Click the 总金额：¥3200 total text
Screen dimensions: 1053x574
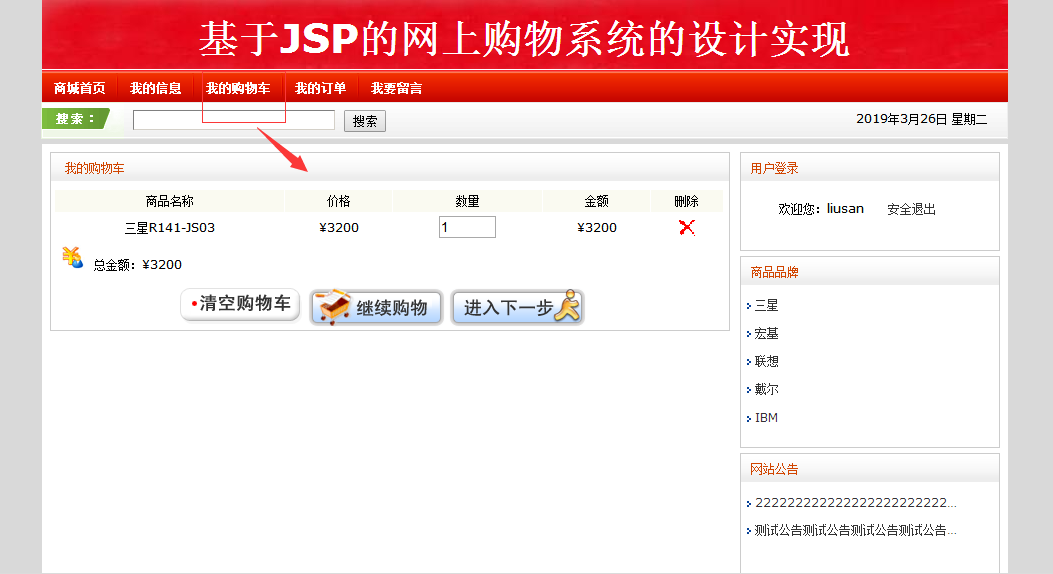(138, 265)
